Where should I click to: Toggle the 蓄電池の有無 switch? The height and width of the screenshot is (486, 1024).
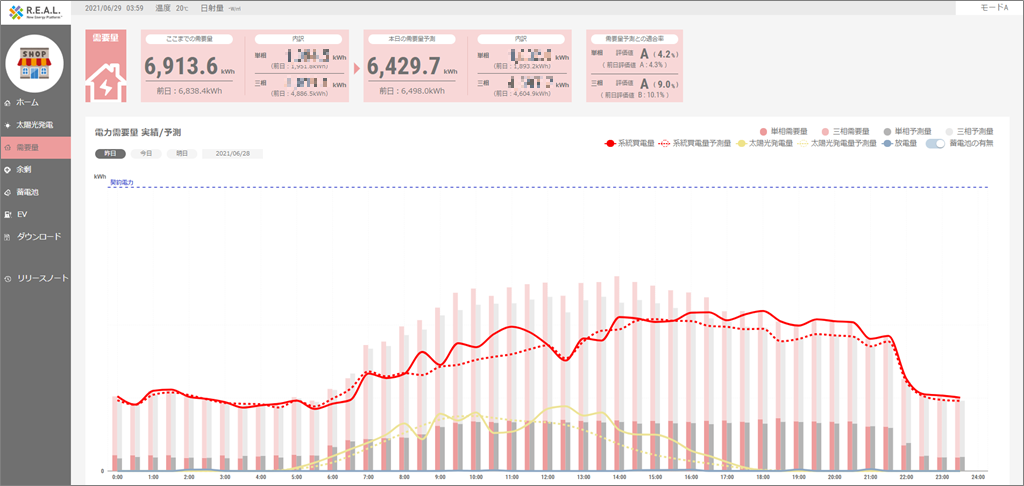click(935, 144)
